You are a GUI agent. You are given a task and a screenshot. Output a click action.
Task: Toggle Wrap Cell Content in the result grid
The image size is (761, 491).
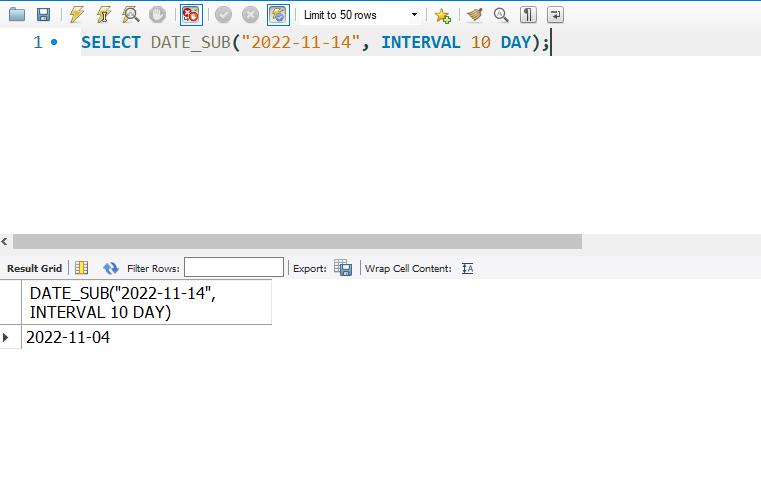[x=467, y=268]
